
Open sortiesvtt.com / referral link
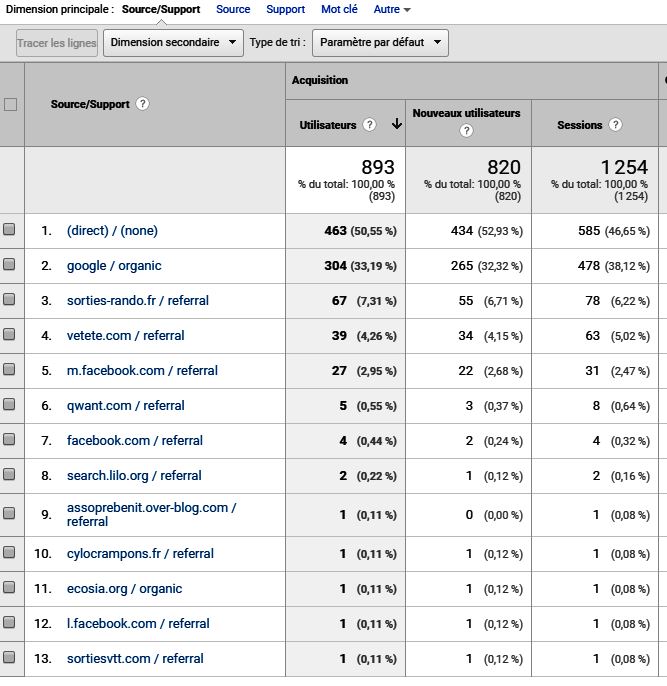coord(135,658)
